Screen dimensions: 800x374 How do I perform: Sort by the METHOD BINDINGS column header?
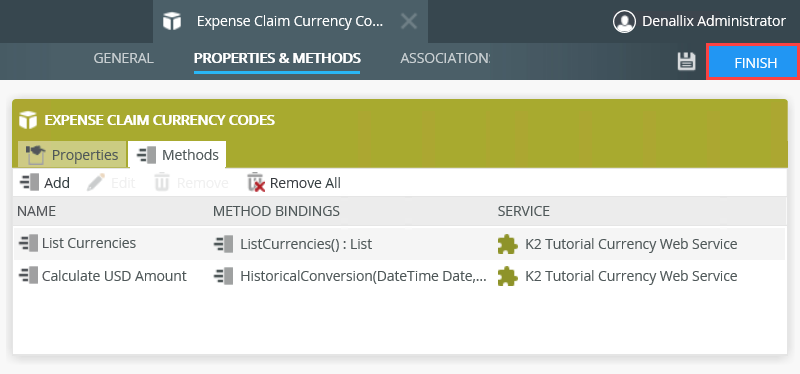point(276,211)
